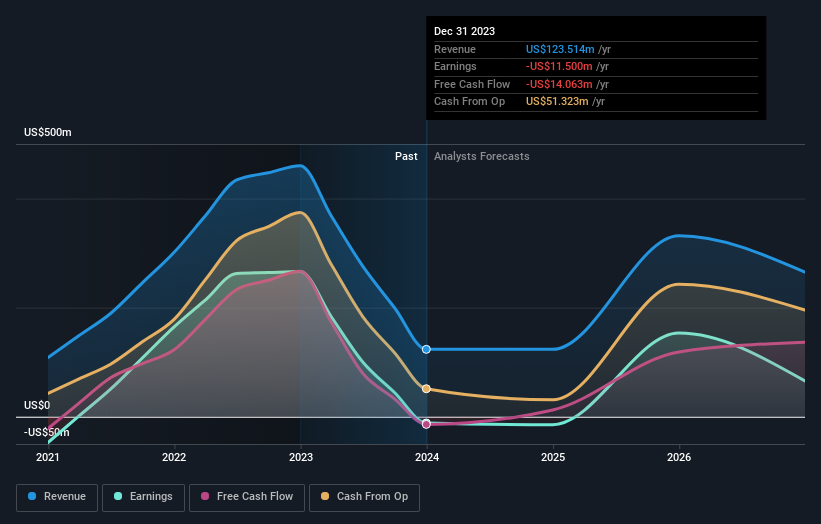Screen dimensions: 821x524
Task: Click the pink Free Cash Flow marker at 2024
Action: click(426, 424)
